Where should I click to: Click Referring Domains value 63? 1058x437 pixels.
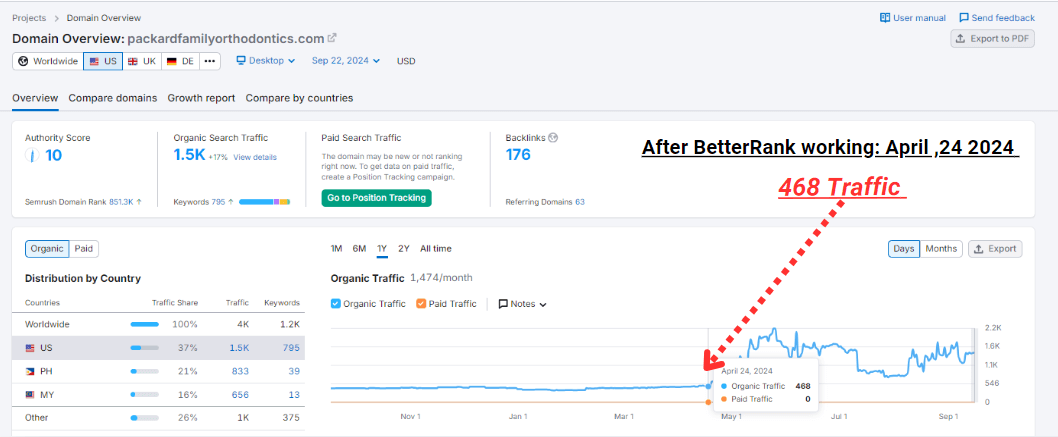point(580,202)
